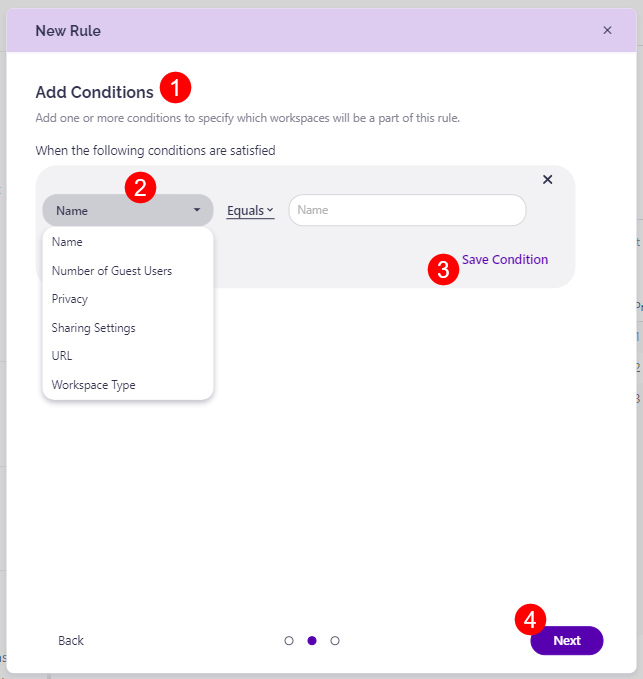This screenshot has width=643, height=679.
Task: Select the filled middle step indicator dot
Action: tap(312, 641)
